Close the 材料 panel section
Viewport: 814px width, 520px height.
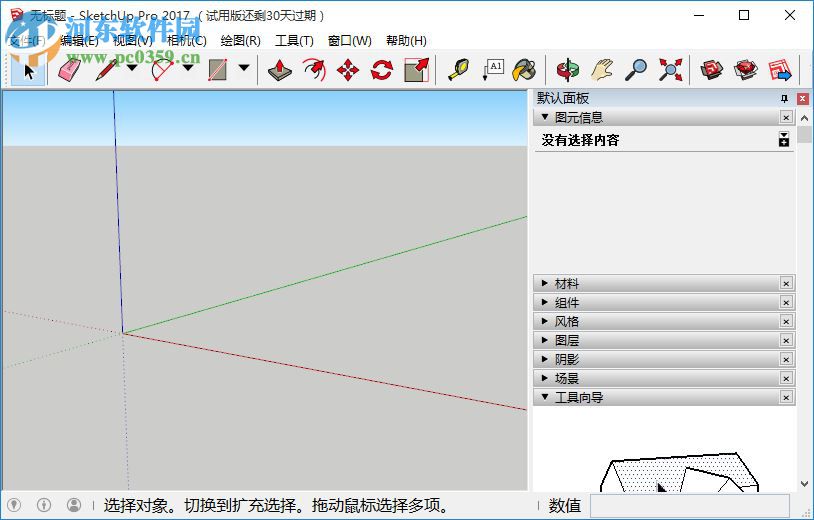[x=786, y=283]
